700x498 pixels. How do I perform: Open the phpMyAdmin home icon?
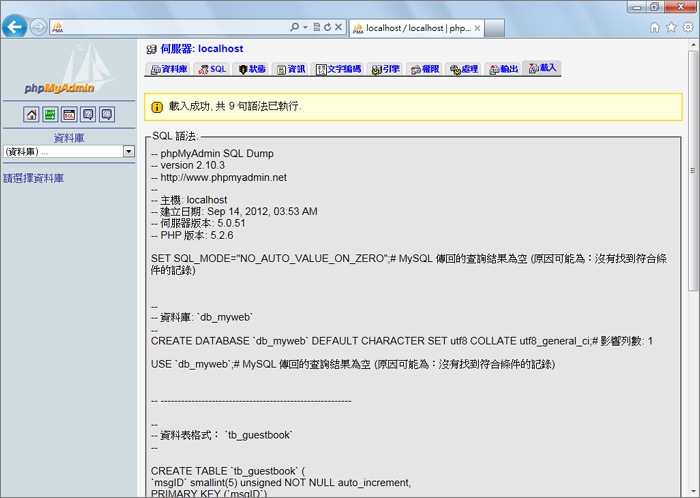[31, 115]
